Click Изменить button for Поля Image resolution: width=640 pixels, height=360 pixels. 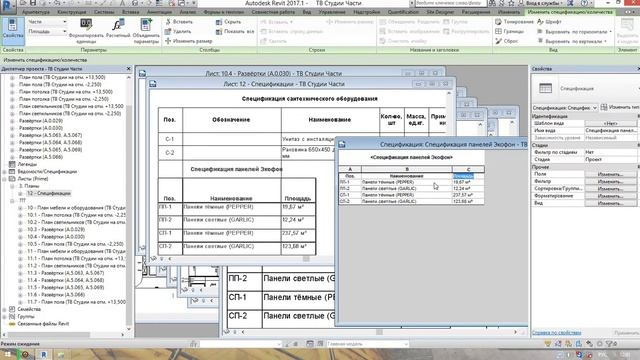[610, 174]
